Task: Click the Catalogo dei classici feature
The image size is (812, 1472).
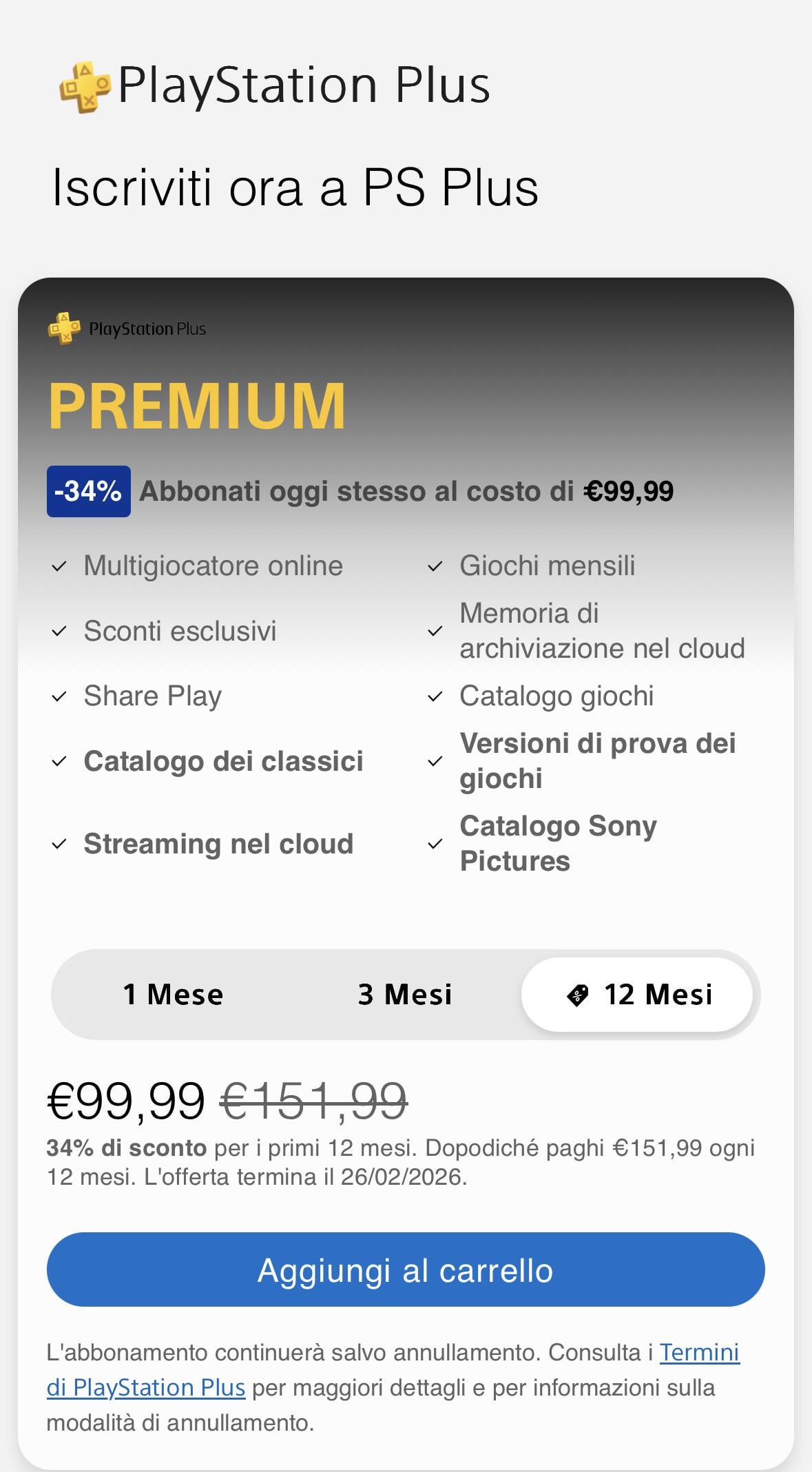Action: [223, 761]
